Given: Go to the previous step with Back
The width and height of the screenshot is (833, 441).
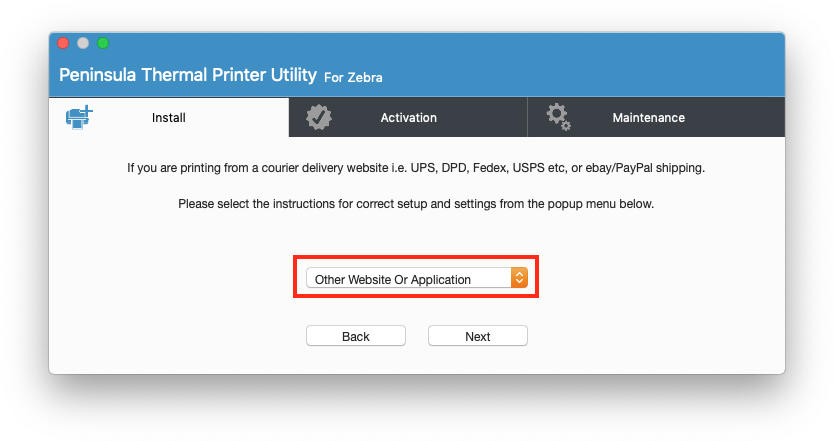Looking at the screenshot, I should tap(355, 336).
